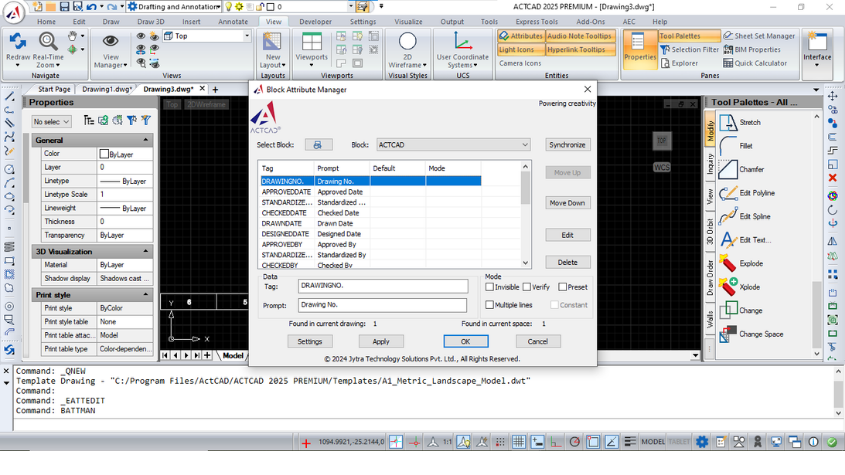Open User Coordinate Systems tool
The height and width of the screenshot is (475, 845).
[x=462, y=50]
